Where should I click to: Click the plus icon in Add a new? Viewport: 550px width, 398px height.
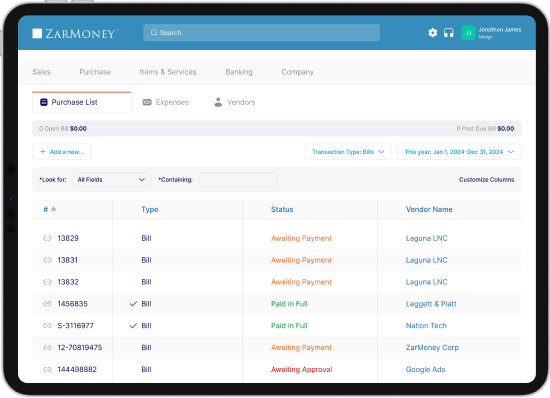(x=43, y=151)
